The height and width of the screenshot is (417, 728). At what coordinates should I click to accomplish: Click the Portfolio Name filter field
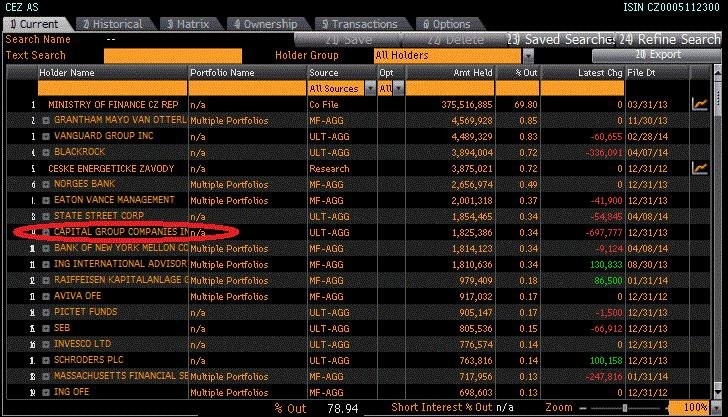(247, 88)
